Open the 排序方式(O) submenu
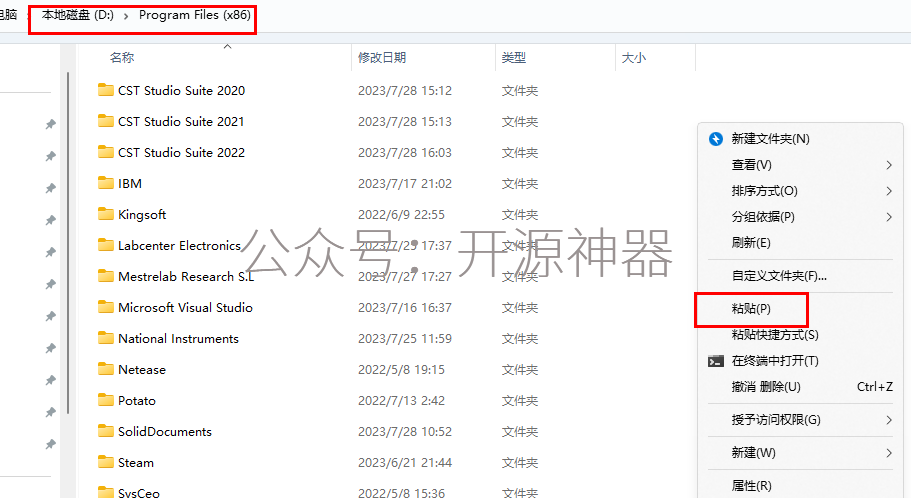This screenshot has width=911, height=498. tap(800, 191)
